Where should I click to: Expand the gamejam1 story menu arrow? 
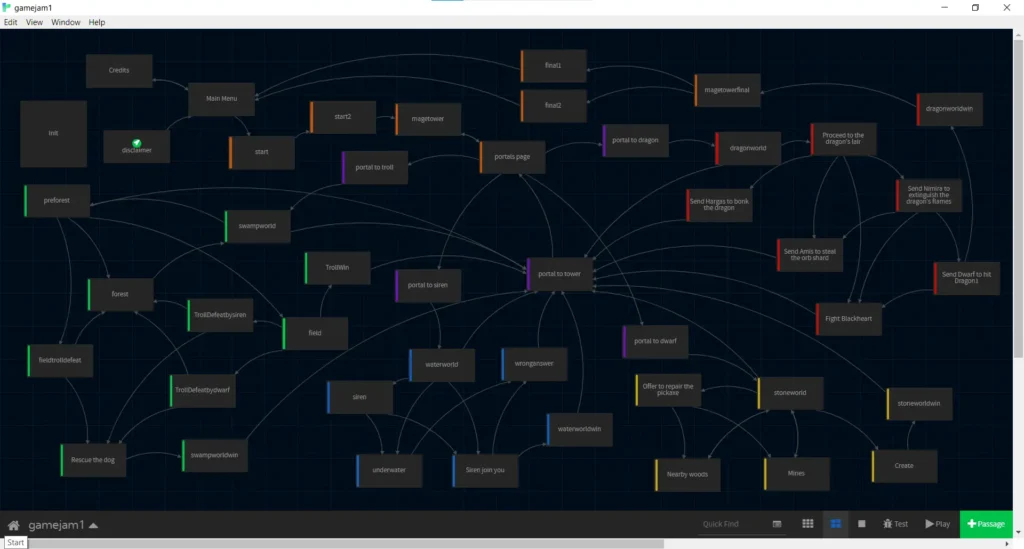point(94,525)
